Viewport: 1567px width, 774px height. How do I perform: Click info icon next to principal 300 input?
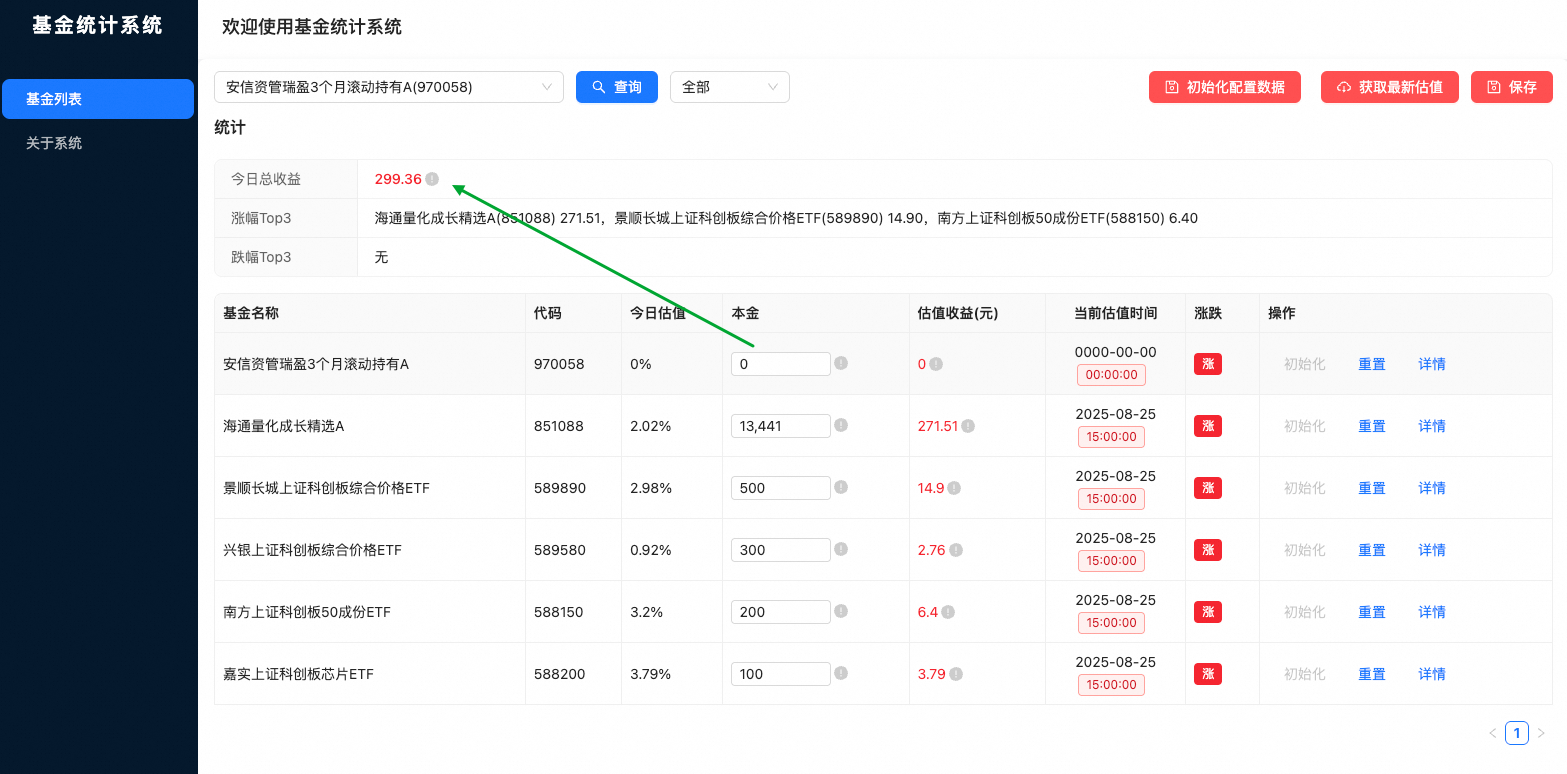(841, 549)
